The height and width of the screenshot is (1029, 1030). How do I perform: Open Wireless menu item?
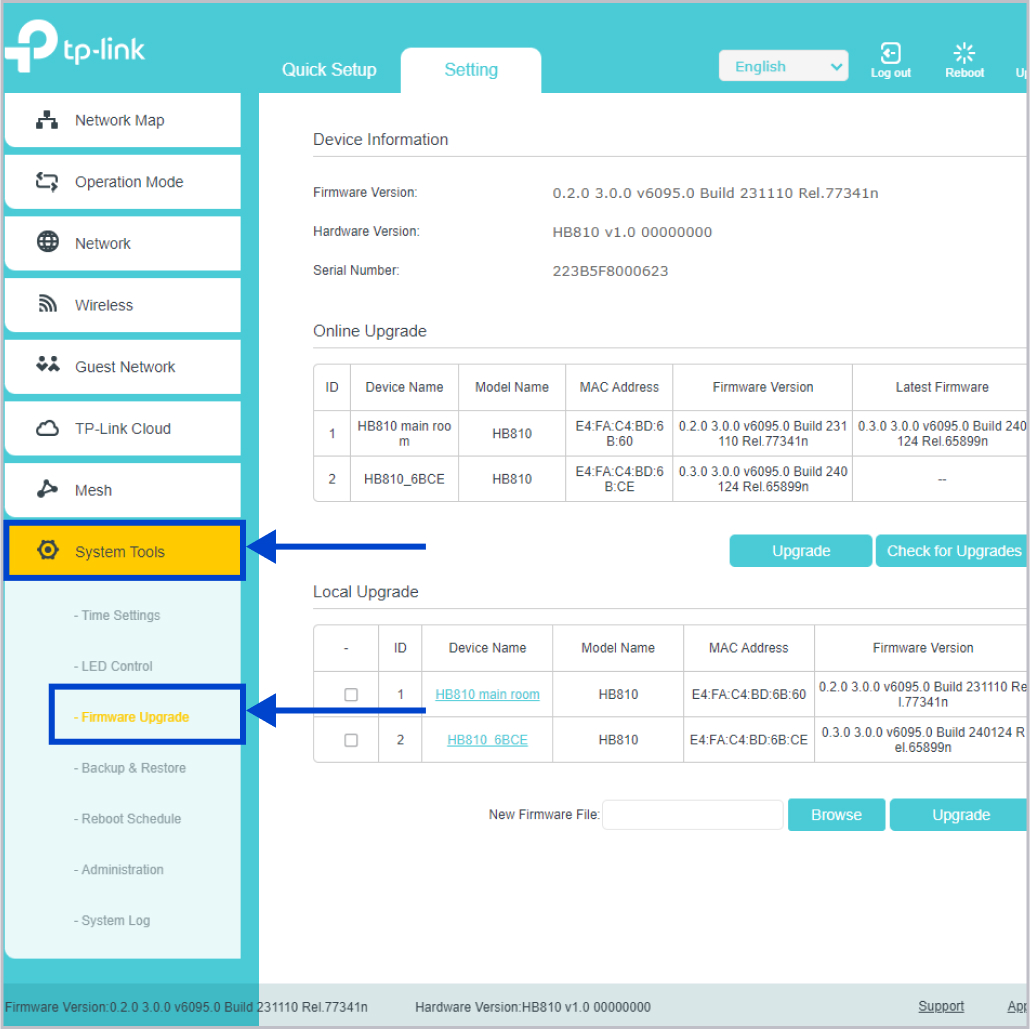pyautogui.click(x=123, y=305)
